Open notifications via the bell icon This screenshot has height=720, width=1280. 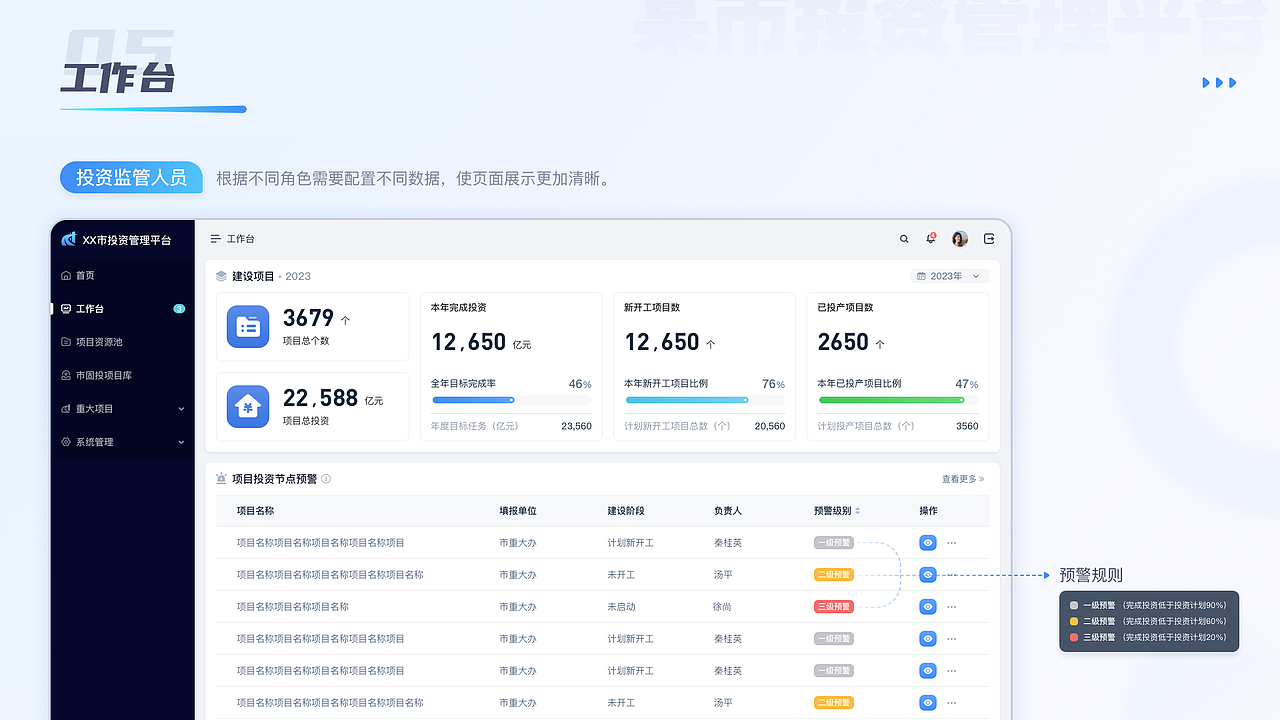pyautogui.click(x=930, y=239)
